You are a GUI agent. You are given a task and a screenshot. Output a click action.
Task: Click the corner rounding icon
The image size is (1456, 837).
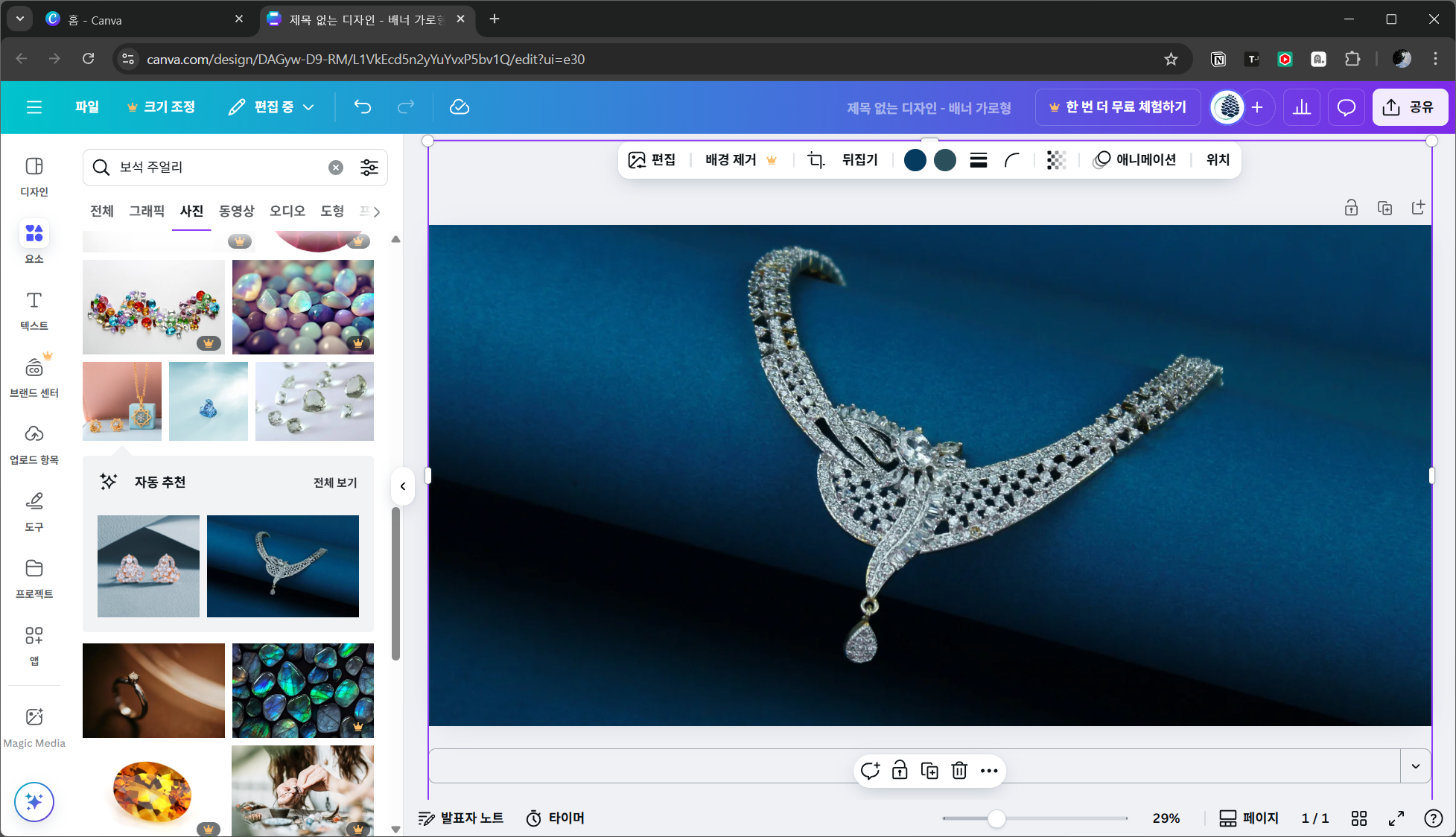[x=1012, y=160]
